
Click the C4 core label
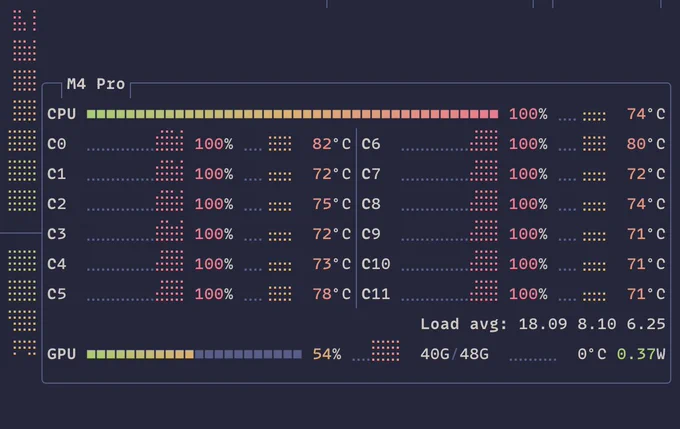coord(57,264)
